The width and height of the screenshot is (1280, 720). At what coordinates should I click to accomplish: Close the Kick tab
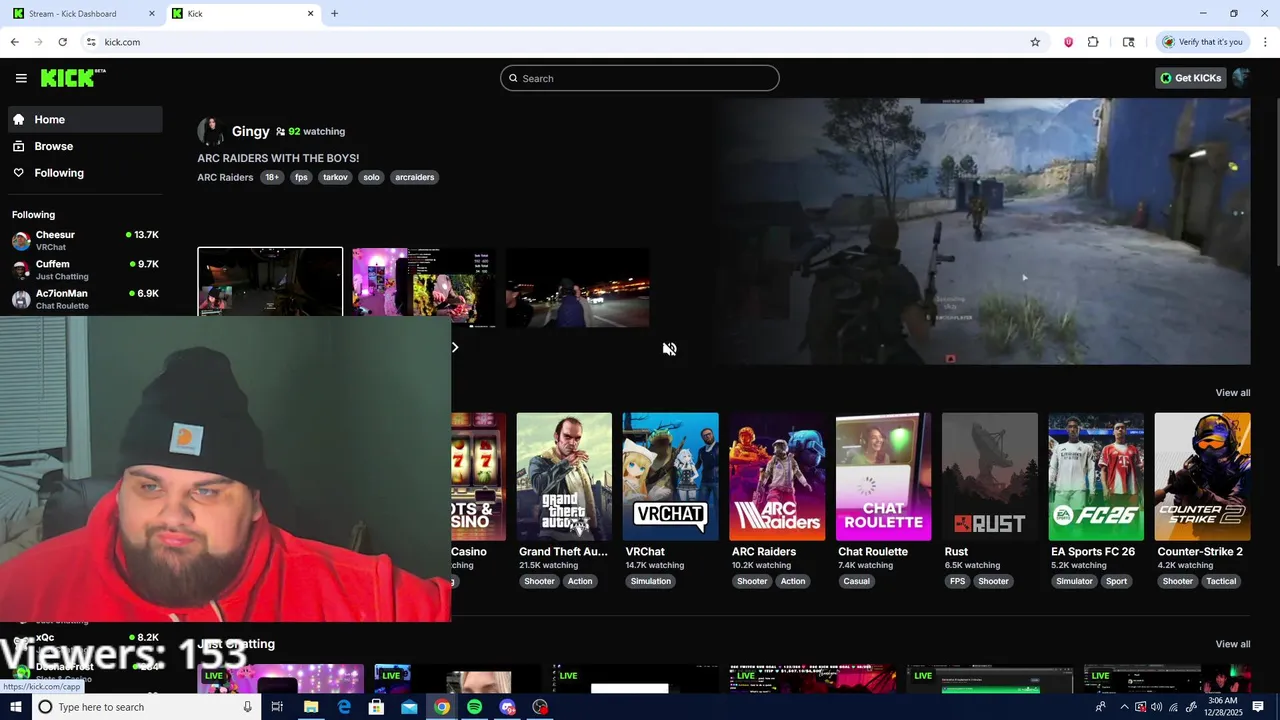pos(310,14)
